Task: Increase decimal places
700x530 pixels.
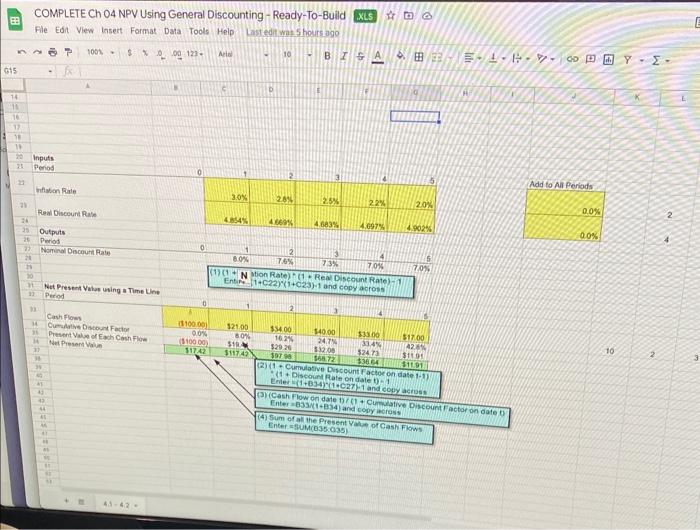Action: click(x=177, y=54)
